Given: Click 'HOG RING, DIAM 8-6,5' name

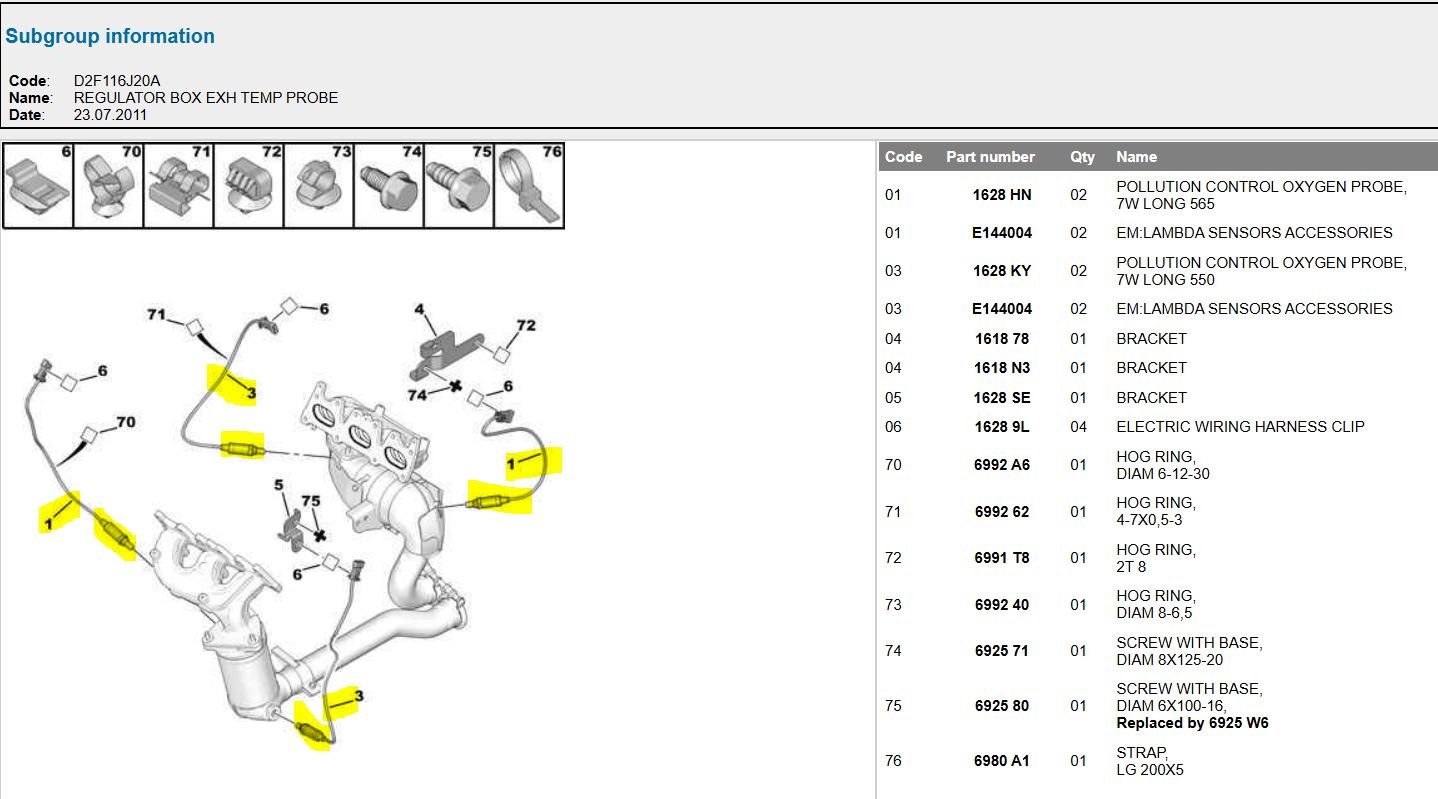Looking at the screenshot, I should pyautogui.click(x=1156, y=605).
